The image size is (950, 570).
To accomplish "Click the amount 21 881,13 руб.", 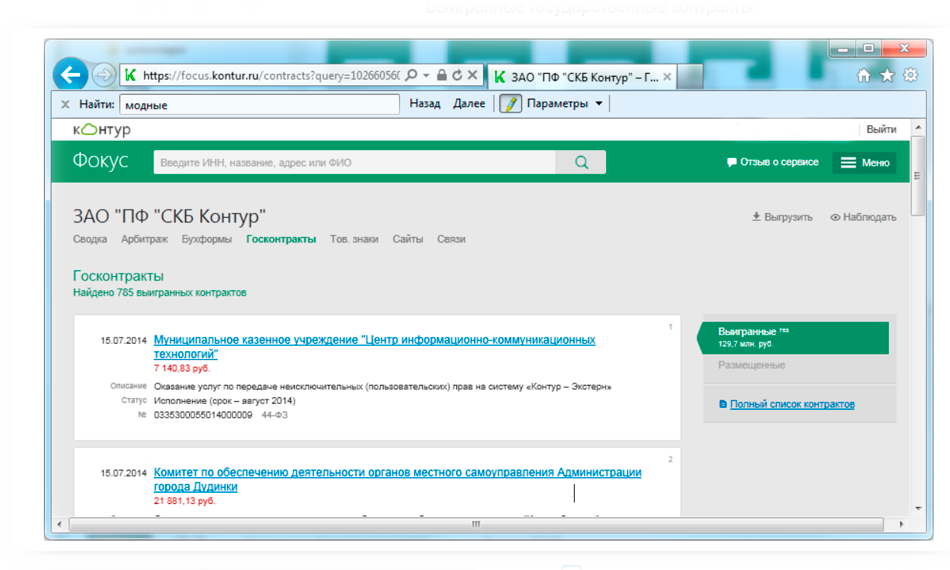I will (184, 501).
